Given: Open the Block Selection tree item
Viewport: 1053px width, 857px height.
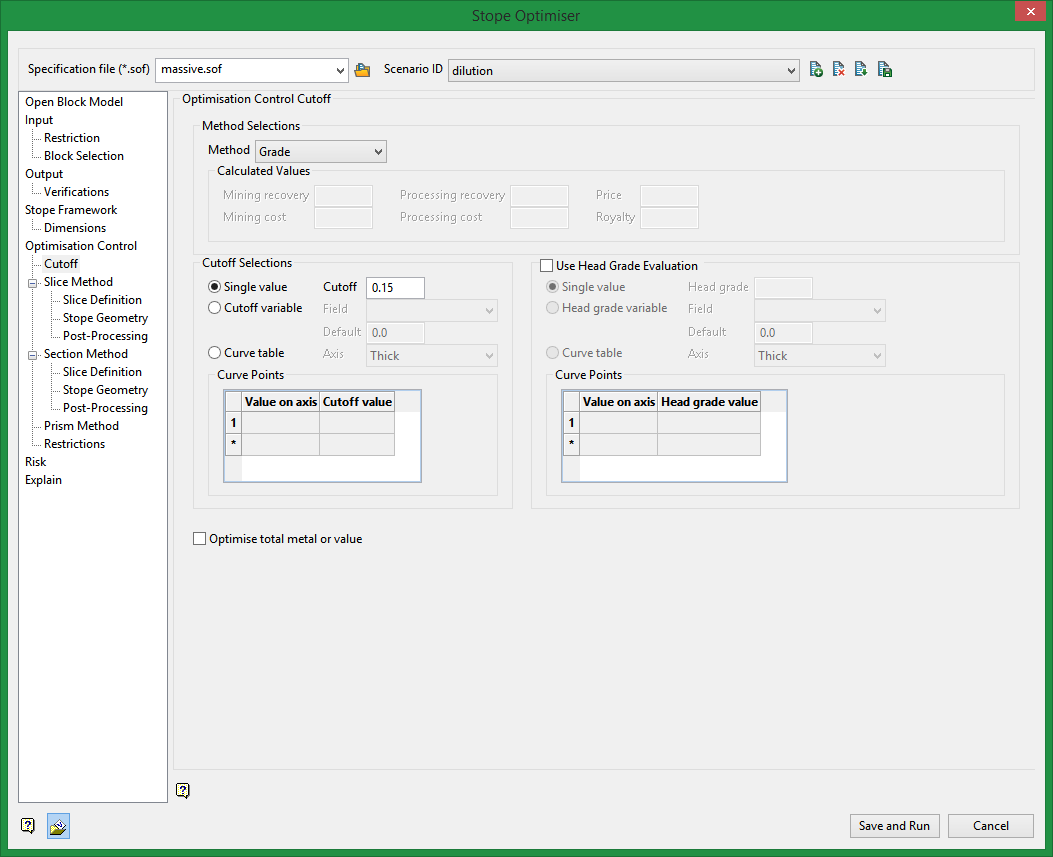Looking at the screenshot, I should point(84,156).
